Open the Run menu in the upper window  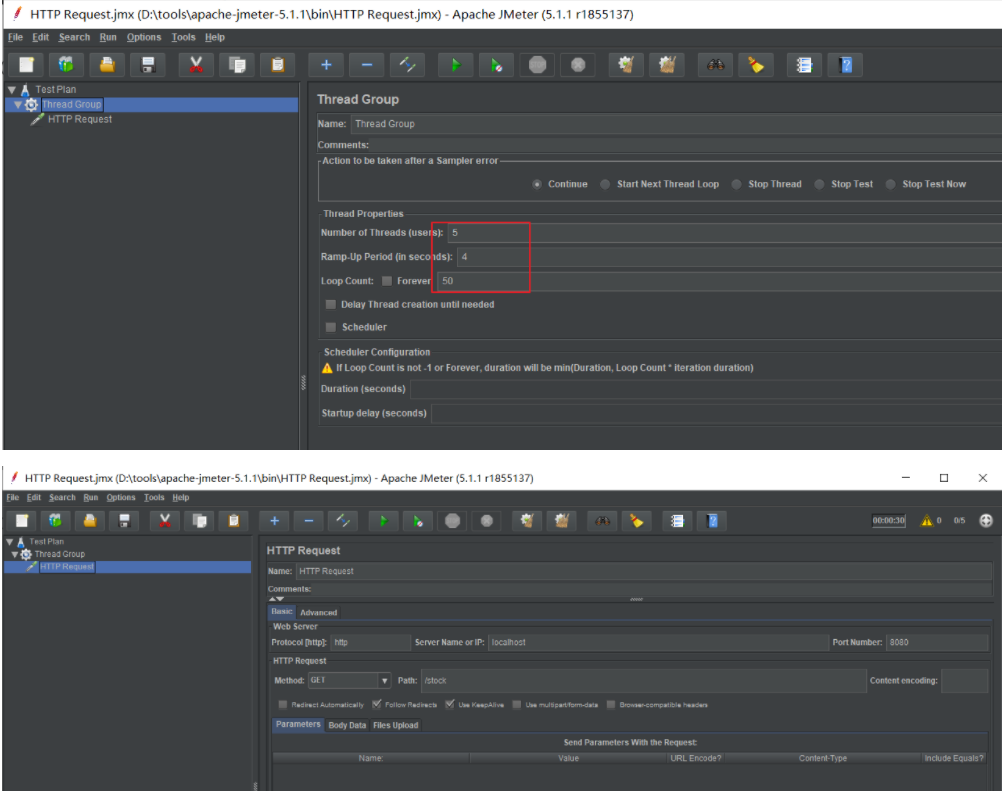tap(108, 37)
